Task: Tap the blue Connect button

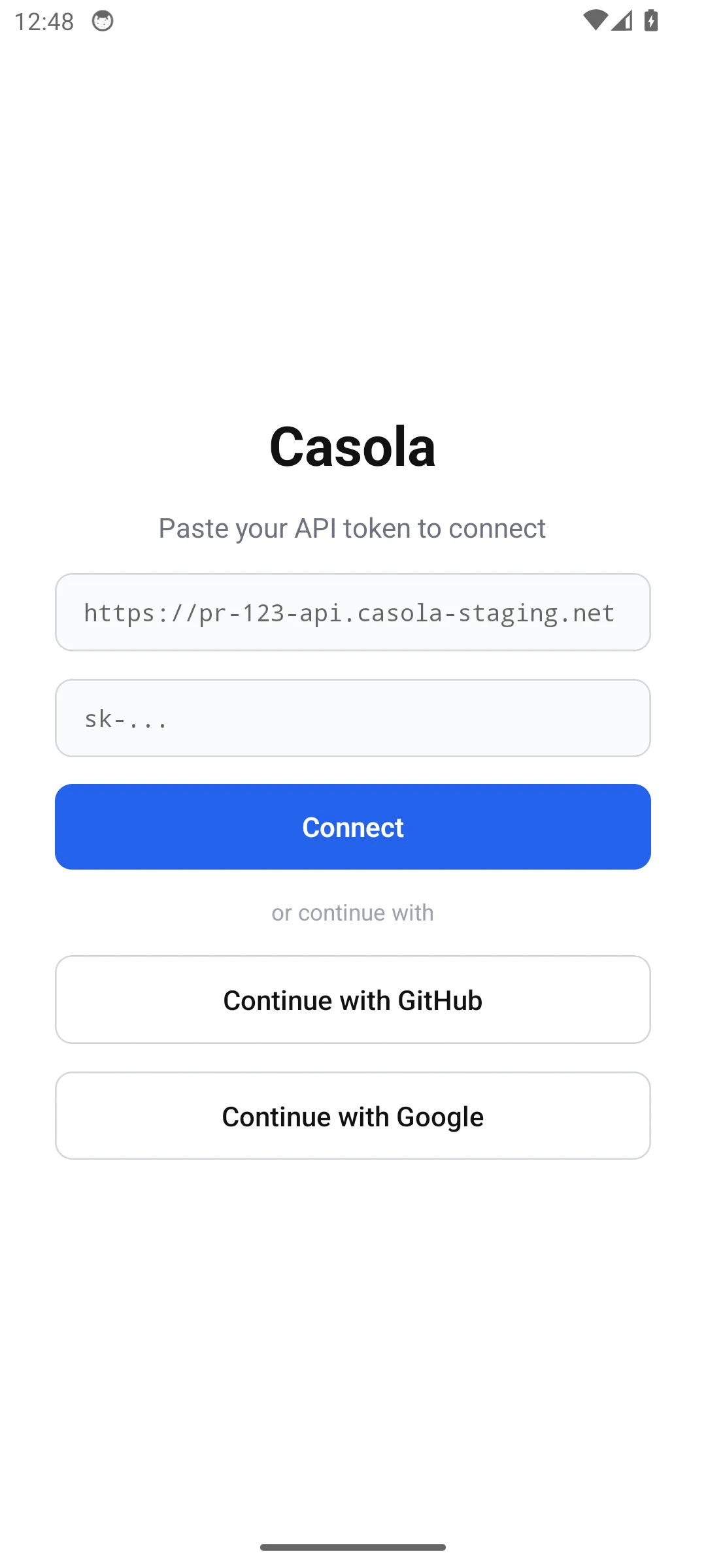Action: [x=353, y=826]
